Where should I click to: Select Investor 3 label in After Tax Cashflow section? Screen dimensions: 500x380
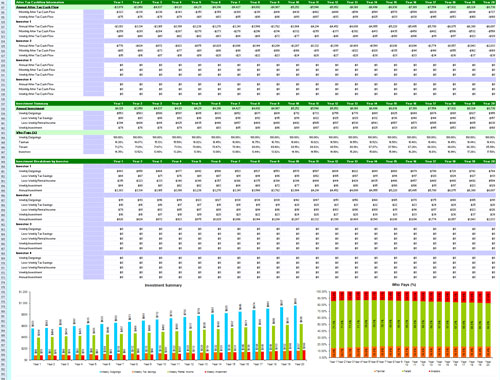coord(24,60)
